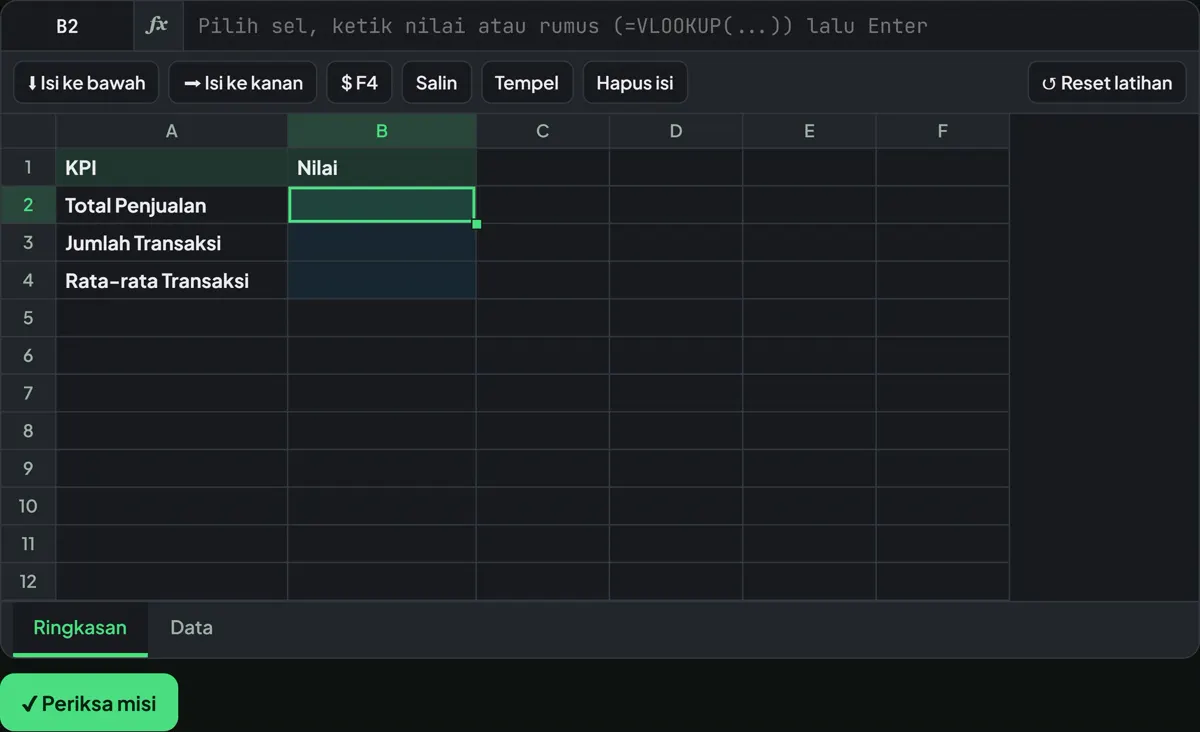Select row 5 header

[x=28, y=318]
